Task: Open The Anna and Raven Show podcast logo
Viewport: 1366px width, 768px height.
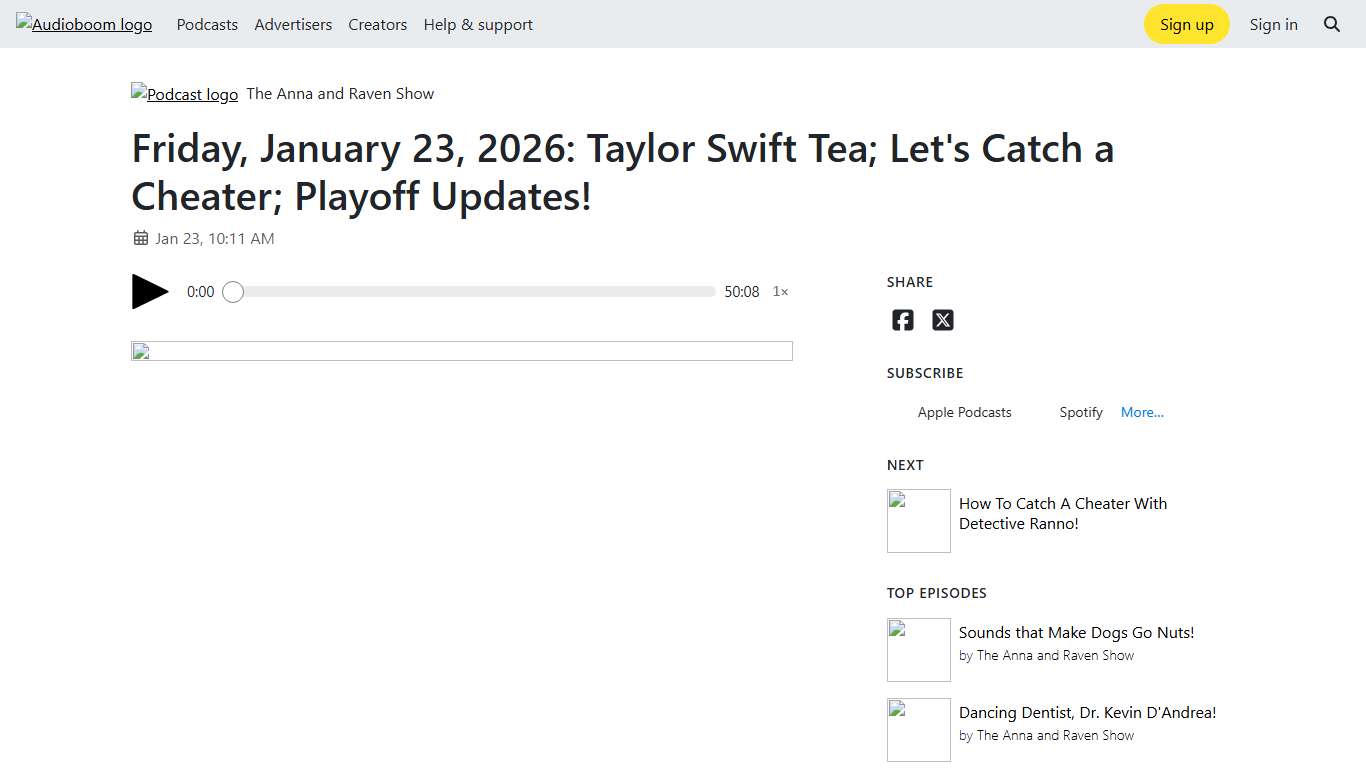Action: coord(184,94)
